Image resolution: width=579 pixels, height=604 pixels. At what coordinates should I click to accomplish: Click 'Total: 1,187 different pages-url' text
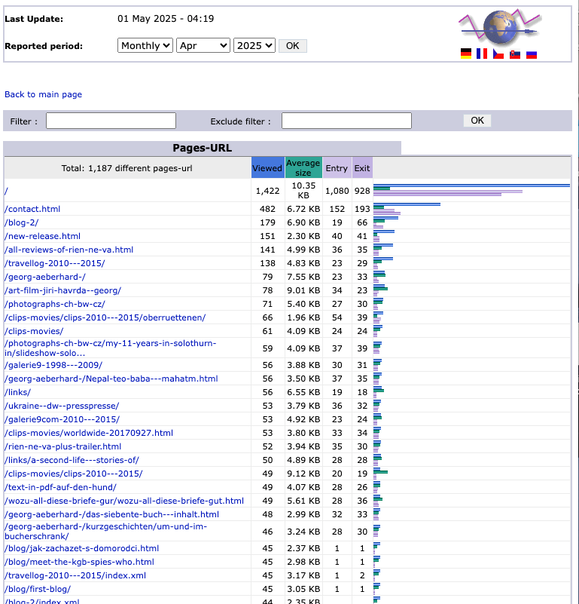coord(127,168)
